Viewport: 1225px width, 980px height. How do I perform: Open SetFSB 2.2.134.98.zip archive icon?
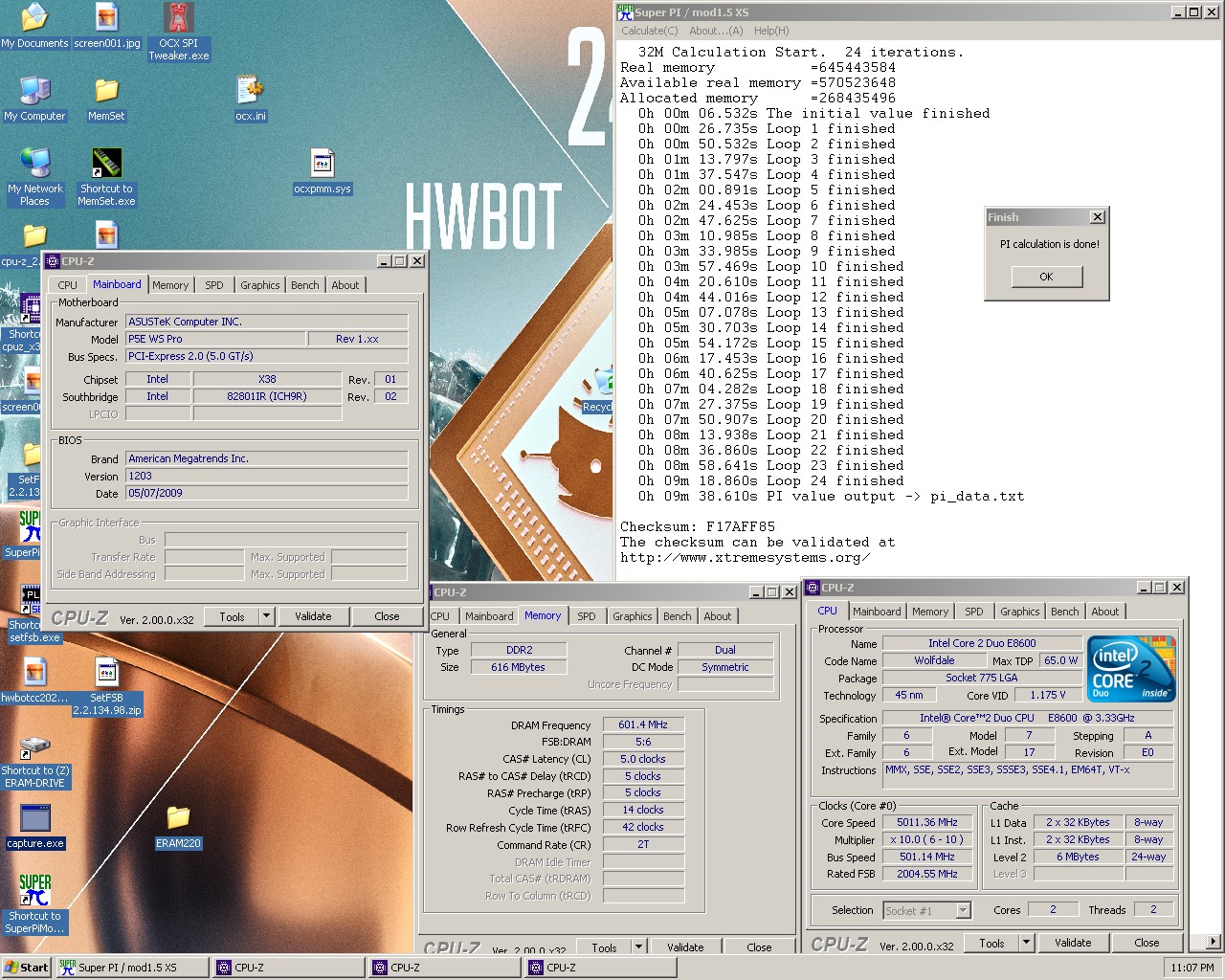107,688
